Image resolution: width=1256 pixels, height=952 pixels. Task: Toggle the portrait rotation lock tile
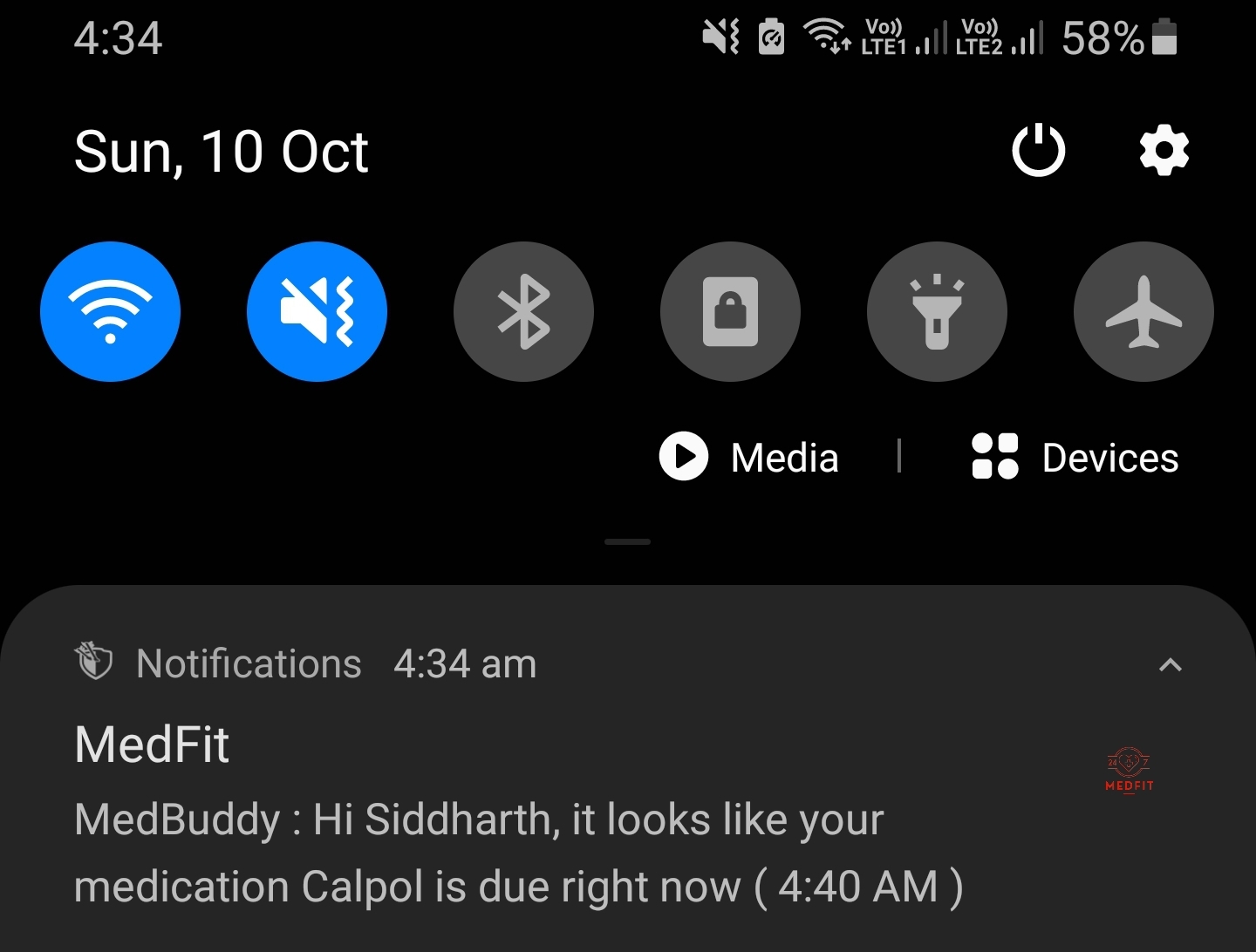730,311
